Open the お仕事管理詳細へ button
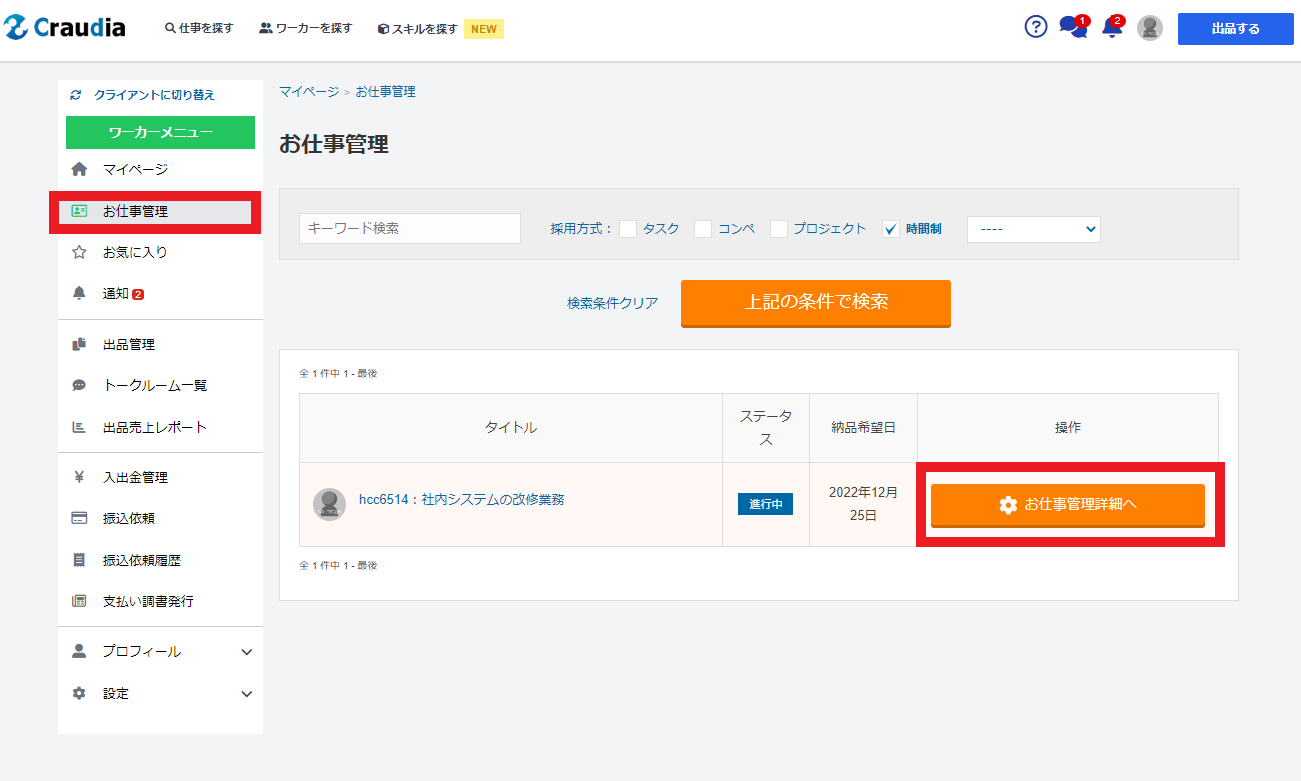The width and height of the screenshot is (1301, 781). [1067, 505]
